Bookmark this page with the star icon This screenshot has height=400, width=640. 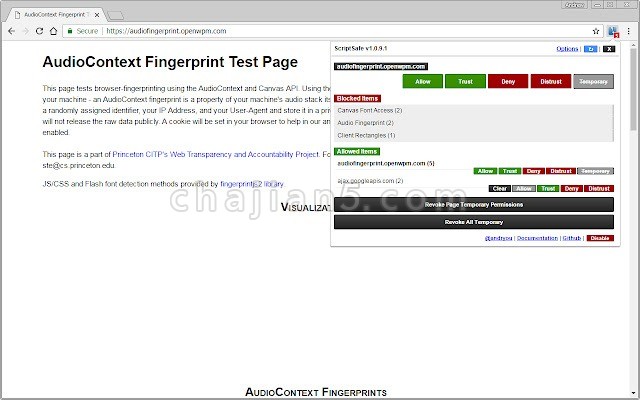pos(596,31)
